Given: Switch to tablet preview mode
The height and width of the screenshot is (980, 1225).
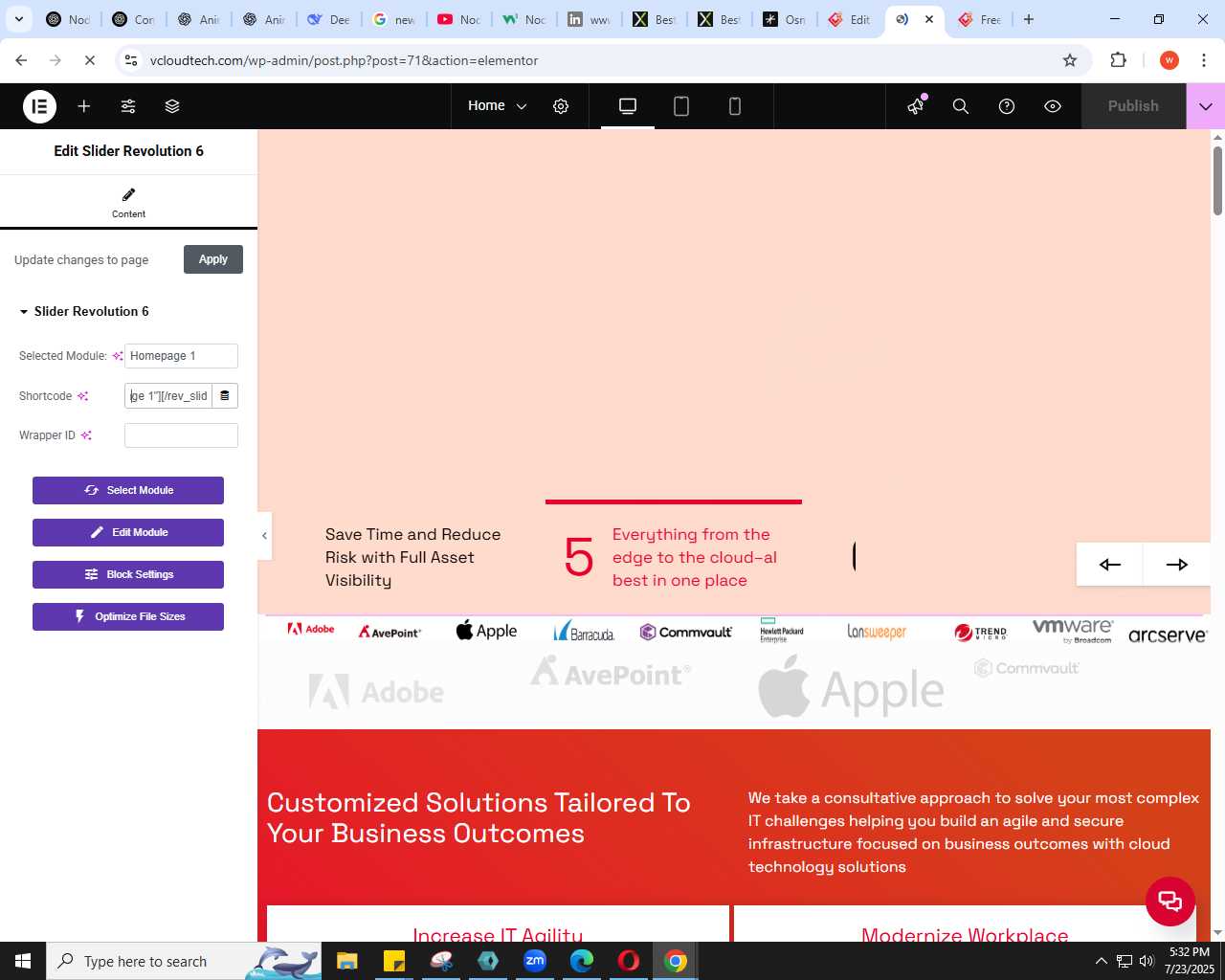Looking at the screenshot, I should (x=681, y=106).
